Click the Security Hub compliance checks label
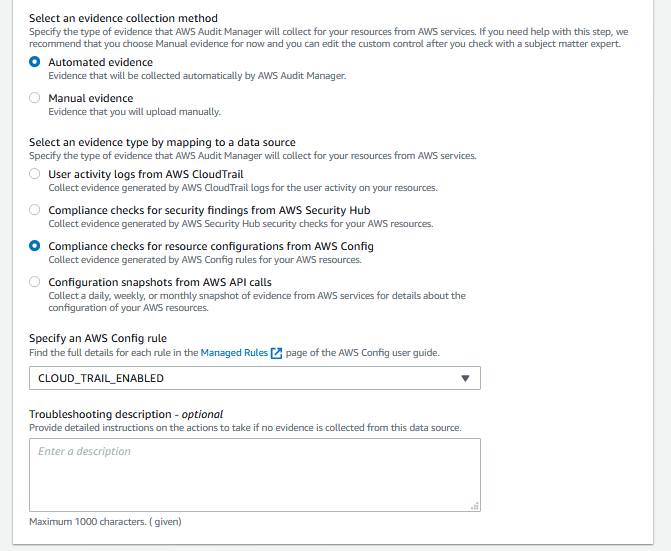Viewport: 671px width, 551px height. pos(209,210)
